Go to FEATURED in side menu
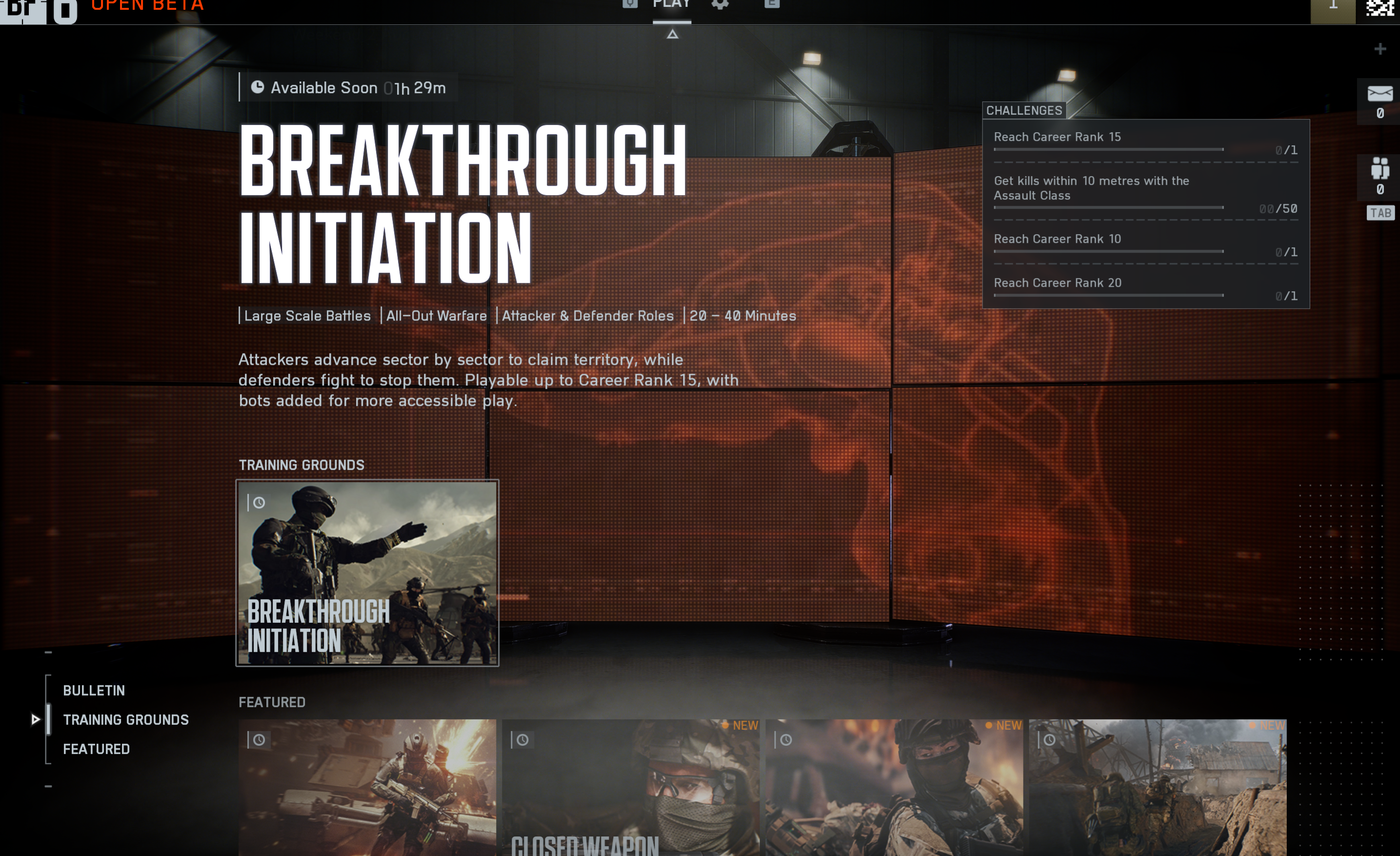Image resolution: width=1400 pixels, height=856 pixels. click(97, 749)
